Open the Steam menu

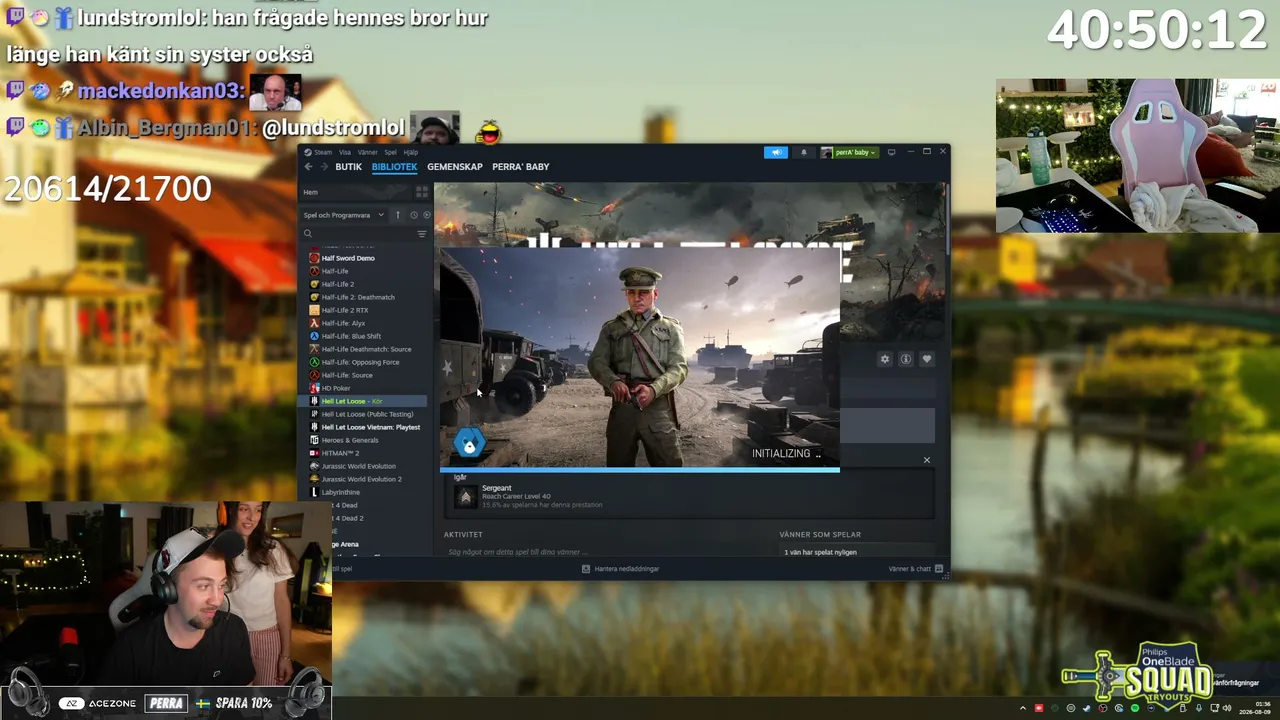tap(323, 152)
